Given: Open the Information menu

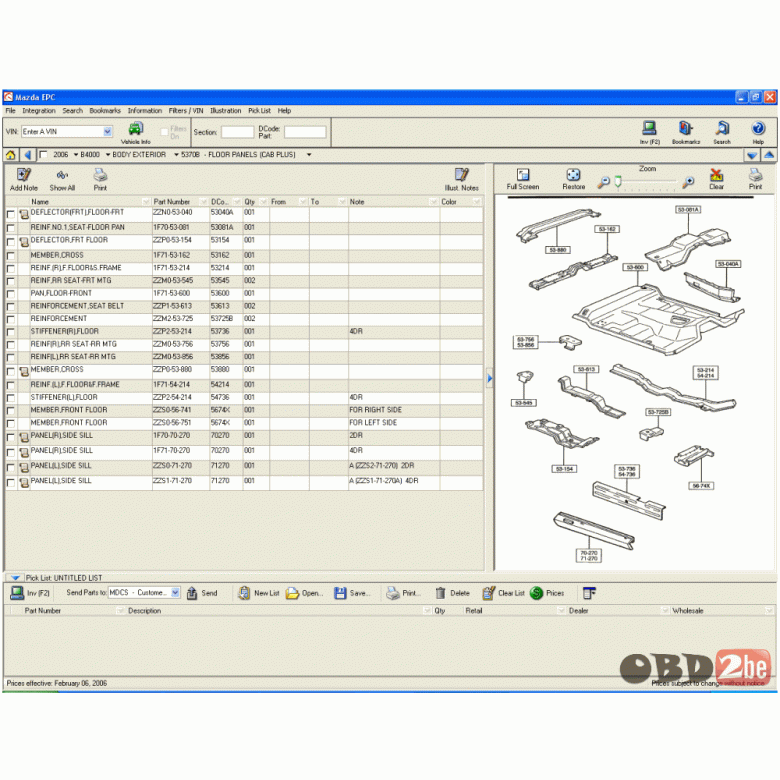Looking at the screenshot, I should 145,111.
